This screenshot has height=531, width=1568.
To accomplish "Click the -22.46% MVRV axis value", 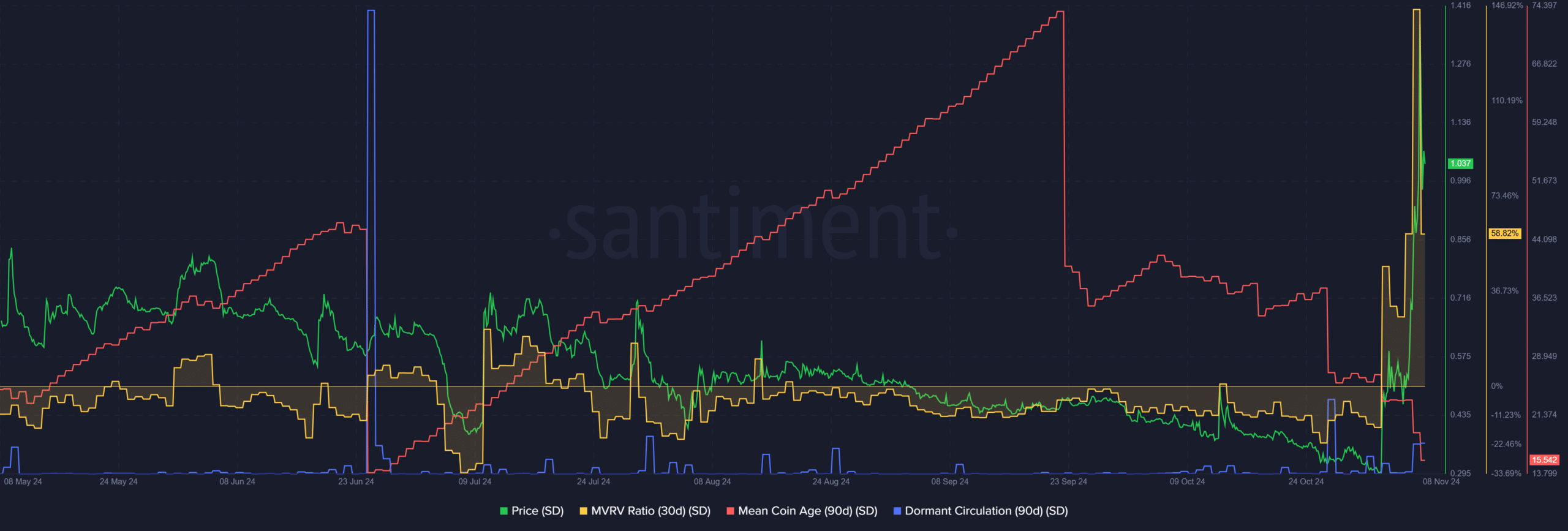I will point(1506,445).
